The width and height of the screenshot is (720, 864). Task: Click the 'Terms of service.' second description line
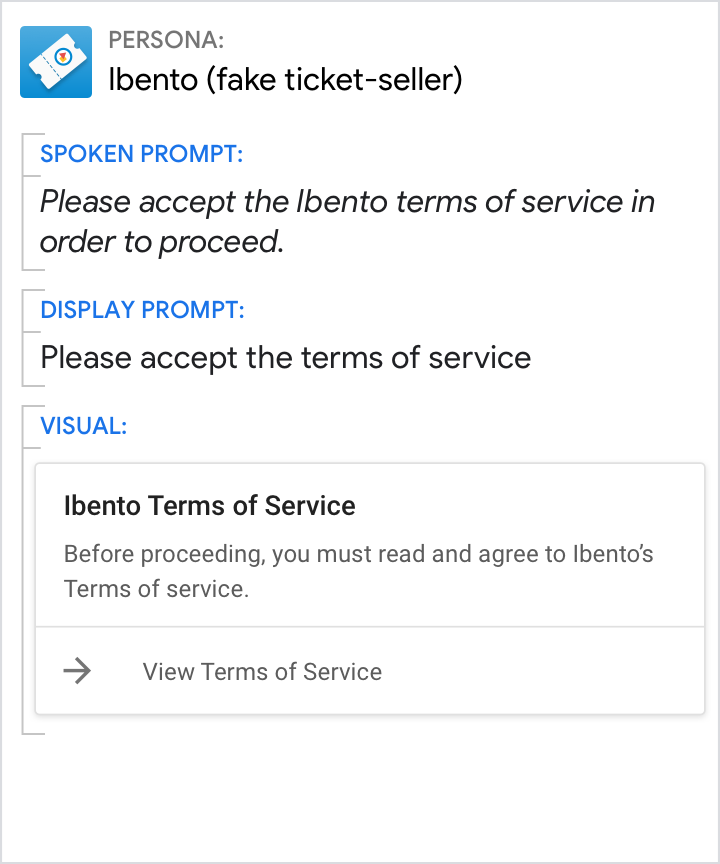tap(156, 589)
